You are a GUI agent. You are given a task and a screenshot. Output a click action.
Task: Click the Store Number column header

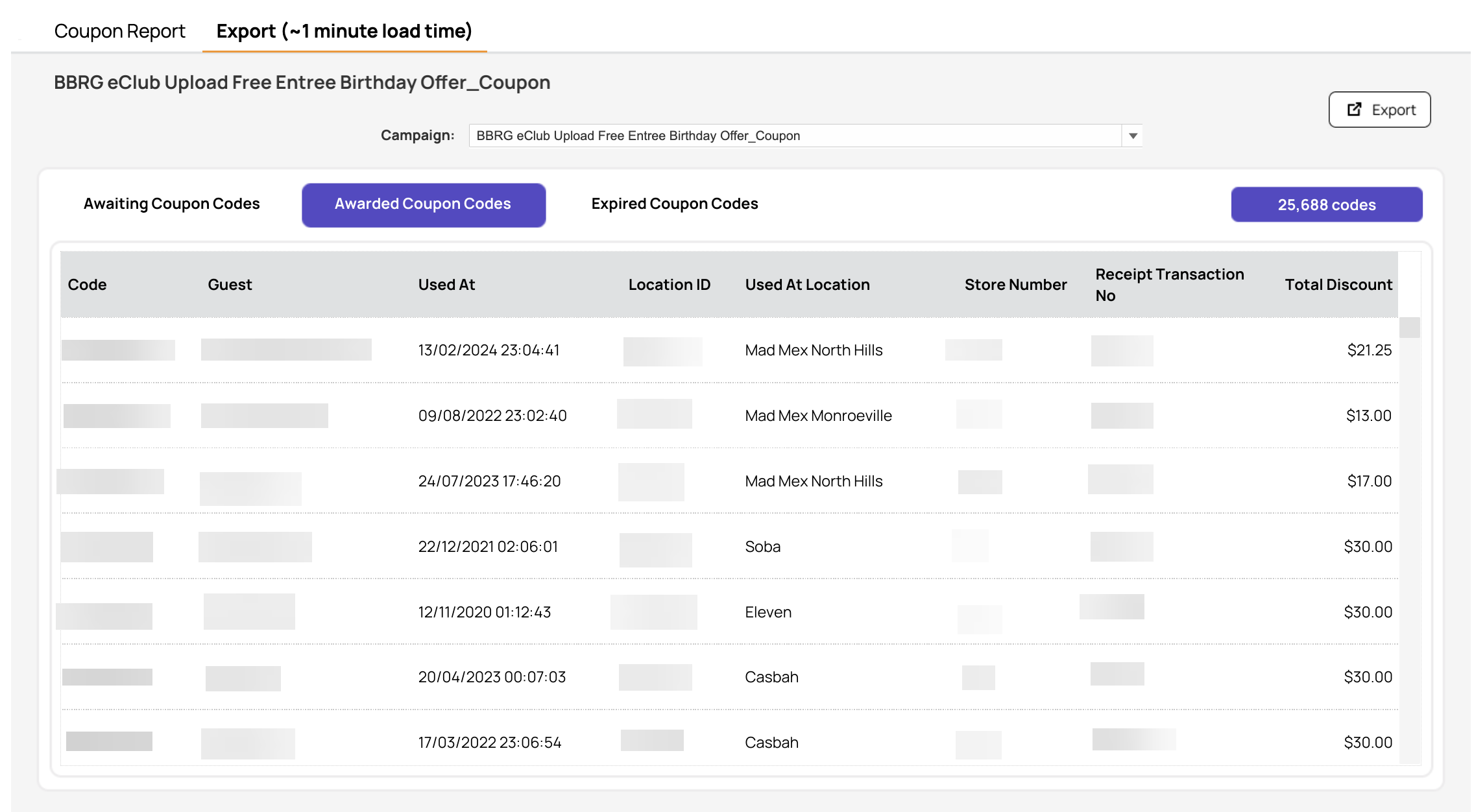coord(1015,285)
